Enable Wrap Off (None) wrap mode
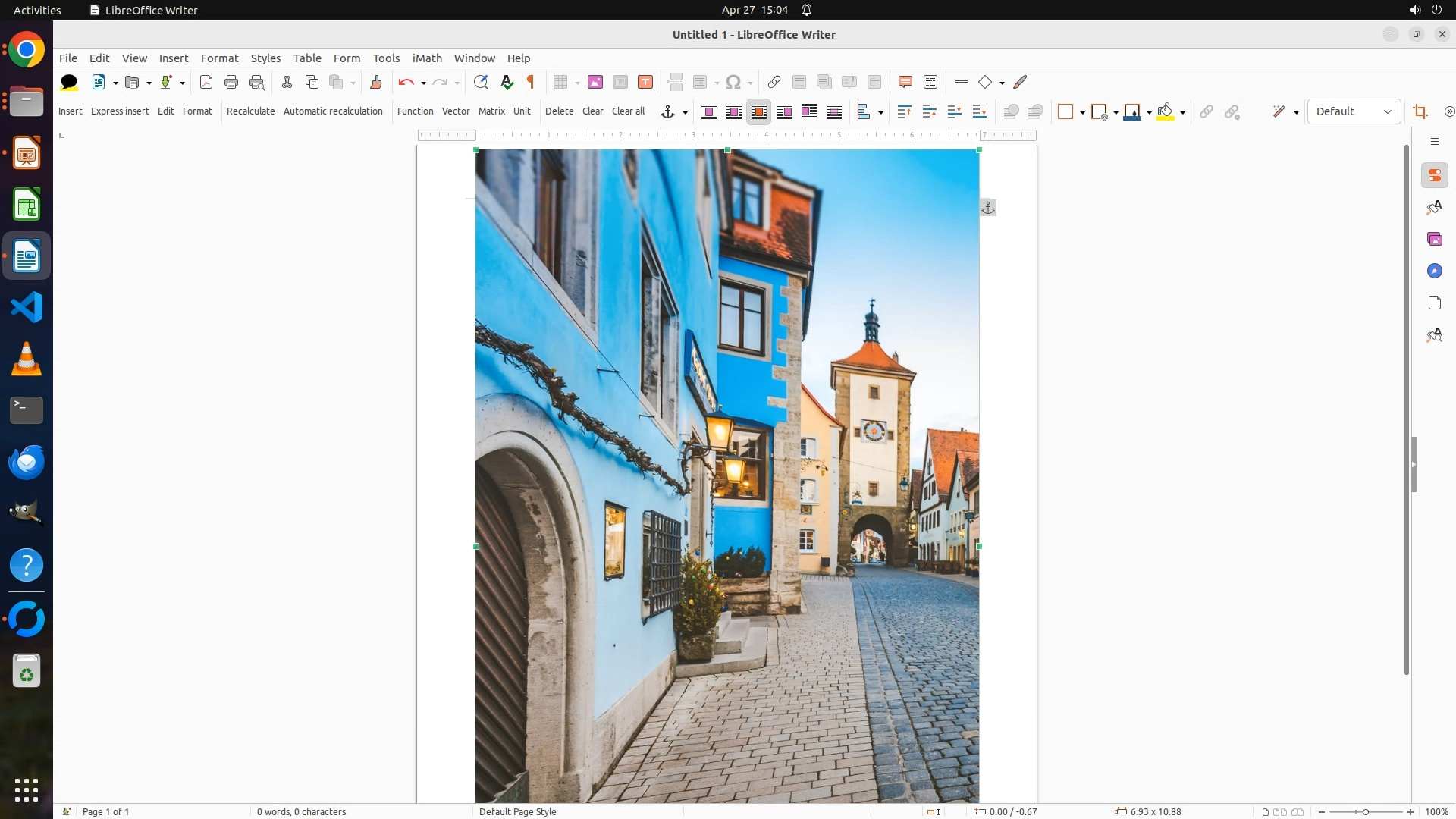Viewport: 1456px width, 819px height. coord(709,111)
